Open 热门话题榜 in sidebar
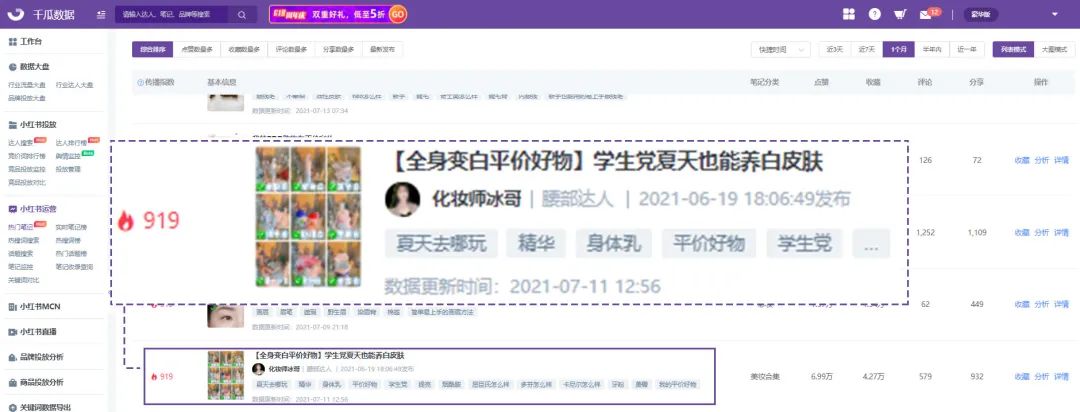1080x412 pixels. click(71, 254)
